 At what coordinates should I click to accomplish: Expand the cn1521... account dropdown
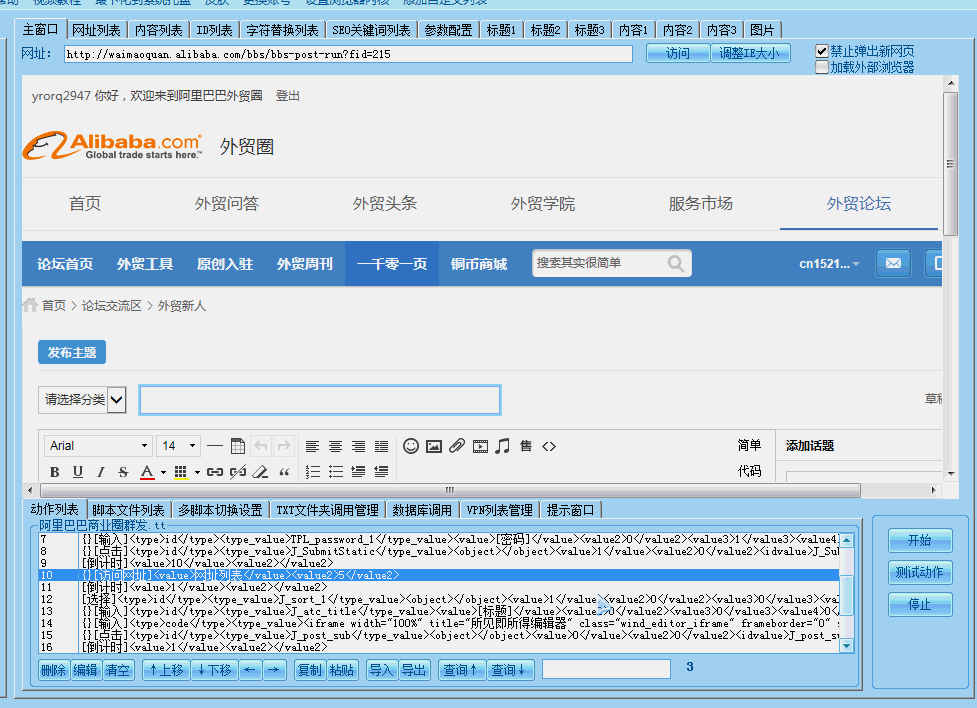[829, 264]
